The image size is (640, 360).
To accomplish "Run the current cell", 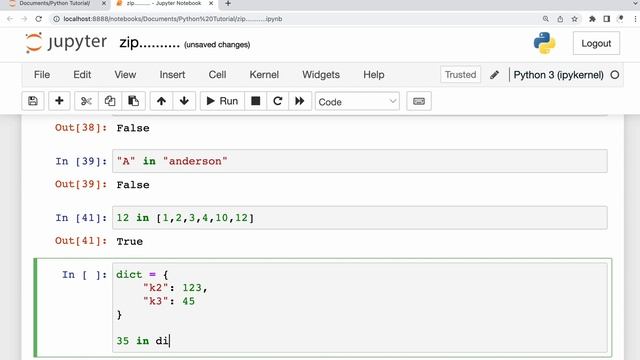I will [222, 101].
